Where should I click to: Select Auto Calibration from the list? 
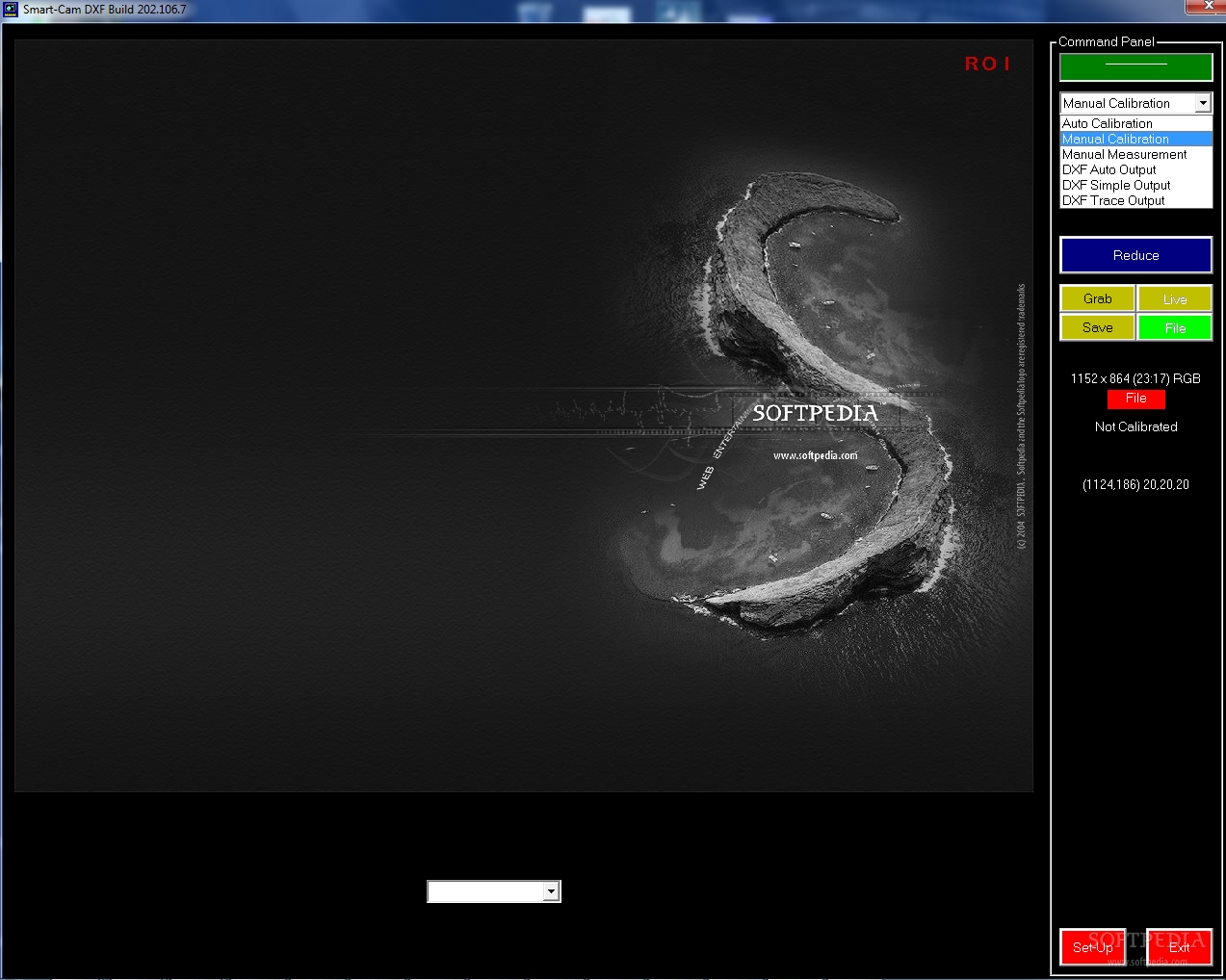click(1135, 123)
